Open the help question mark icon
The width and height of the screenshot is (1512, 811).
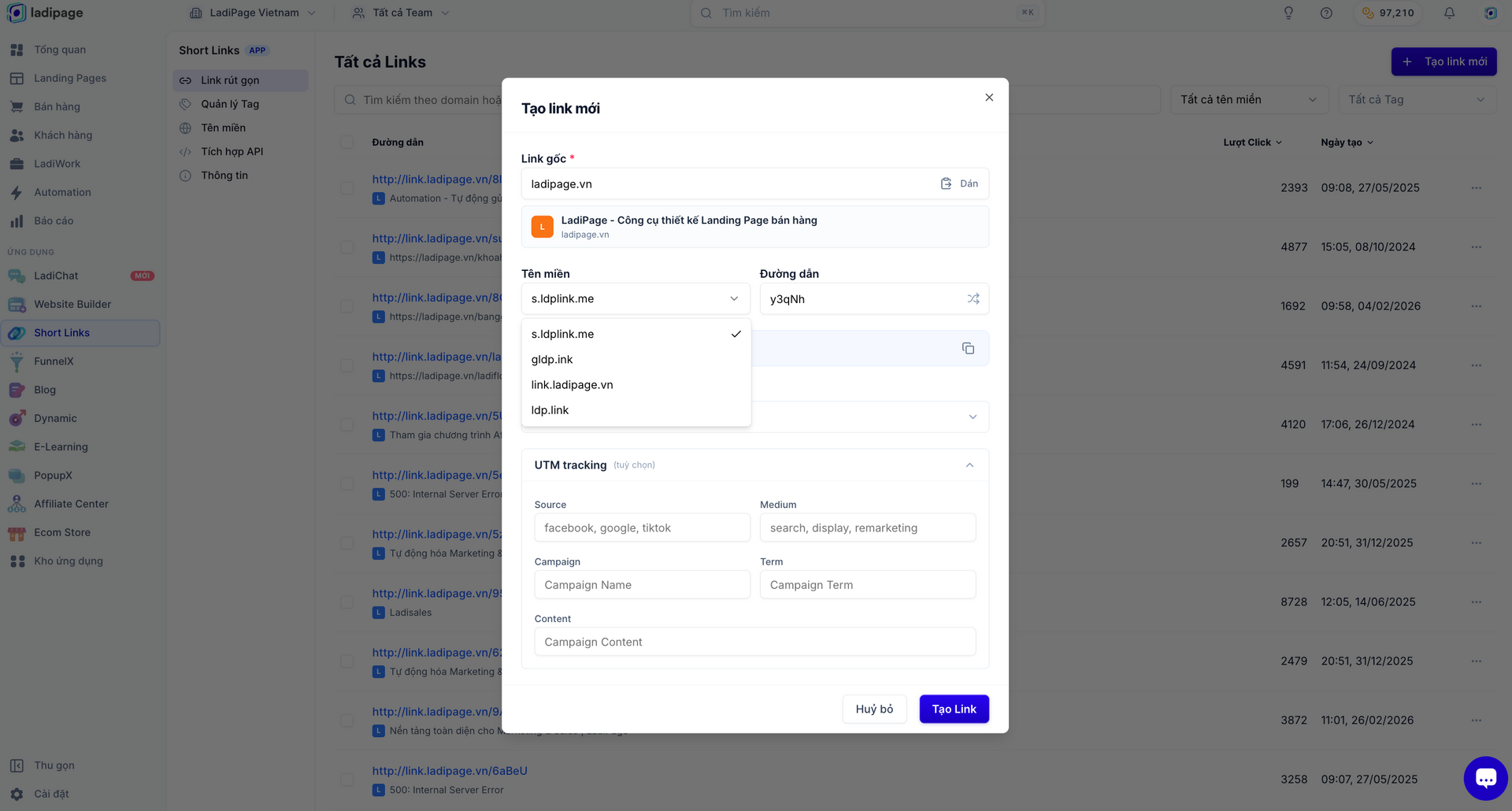coord(1326,13)
